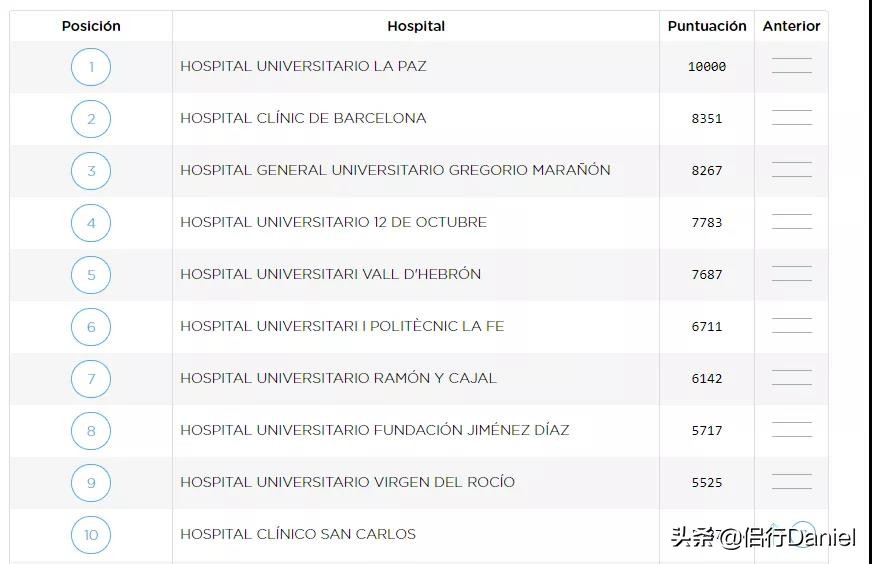Click the Posición column header

91,26
